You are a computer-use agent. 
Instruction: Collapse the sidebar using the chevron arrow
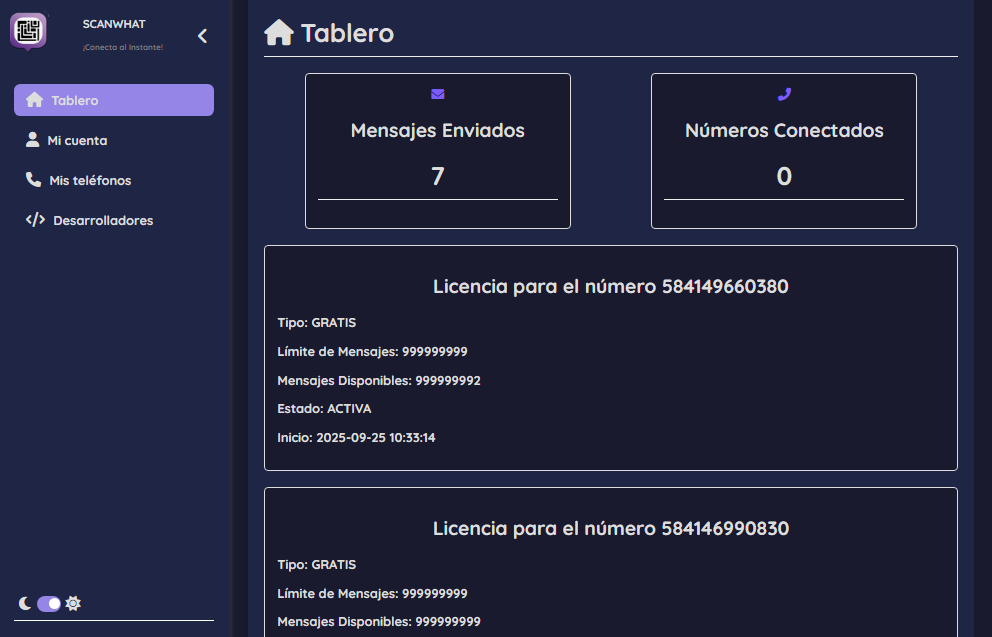pos(202,36)
